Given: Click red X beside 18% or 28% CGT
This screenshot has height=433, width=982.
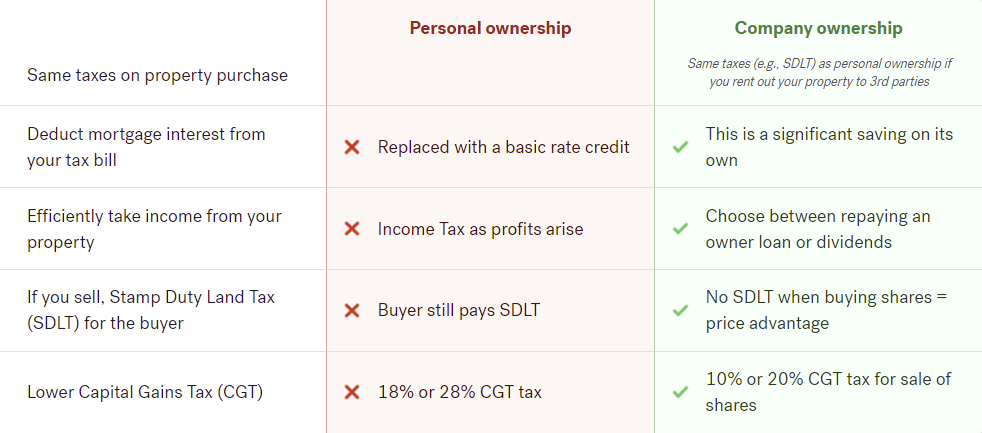Looking at the screenshot, I should (x=352, y=392).
